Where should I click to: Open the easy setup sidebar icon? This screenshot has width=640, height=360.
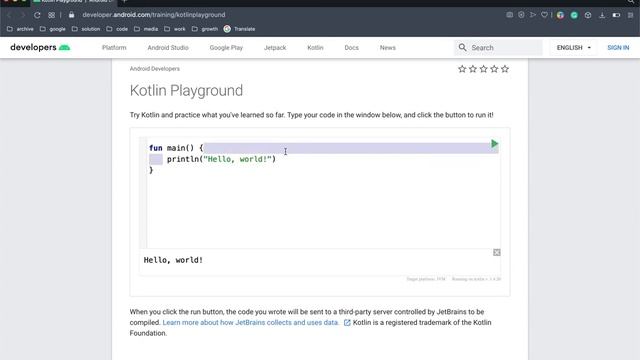(631, 15)
